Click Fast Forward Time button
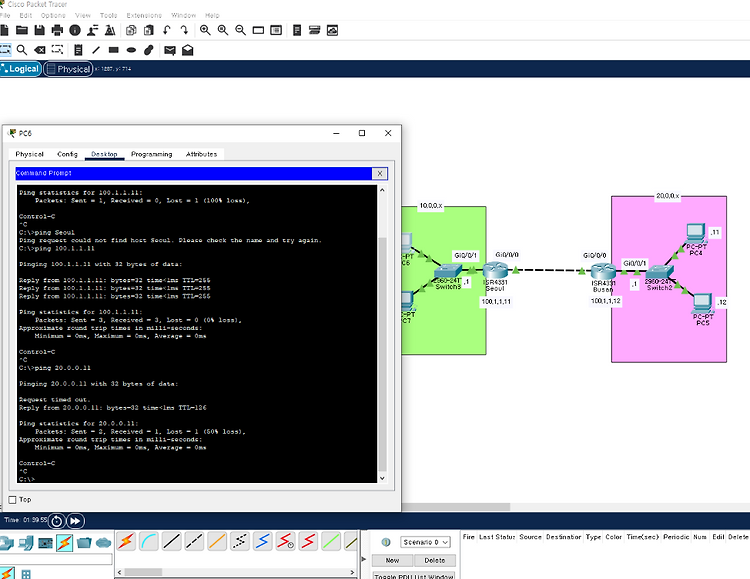 pyautogui.click(x=76, y=521)
